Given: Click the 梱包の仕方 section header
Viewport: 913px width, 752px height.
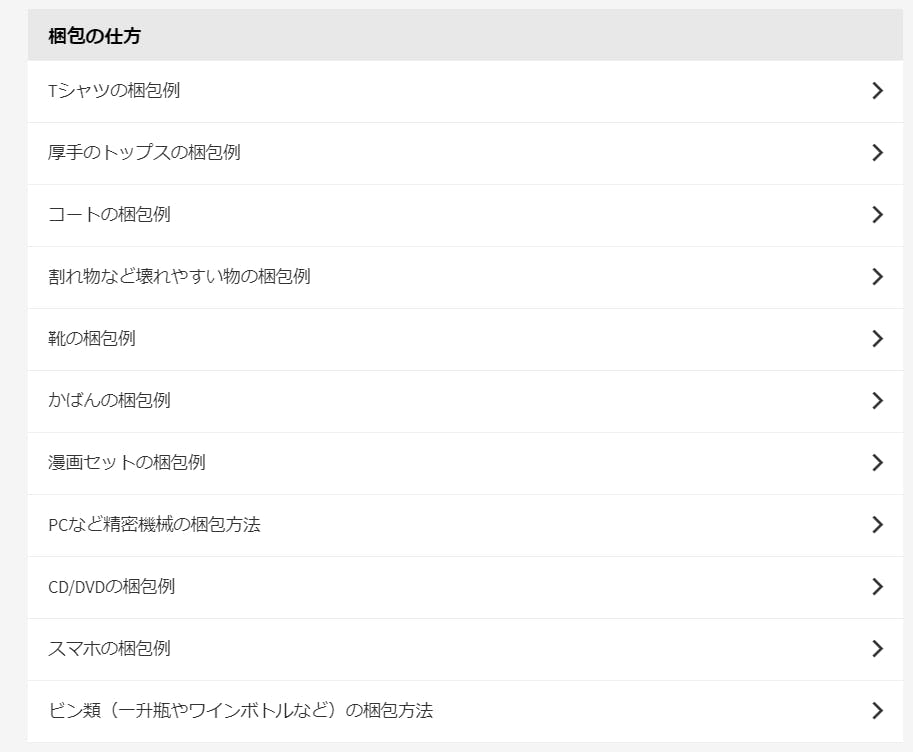Looking at the screenshot, I should (95, 37).
